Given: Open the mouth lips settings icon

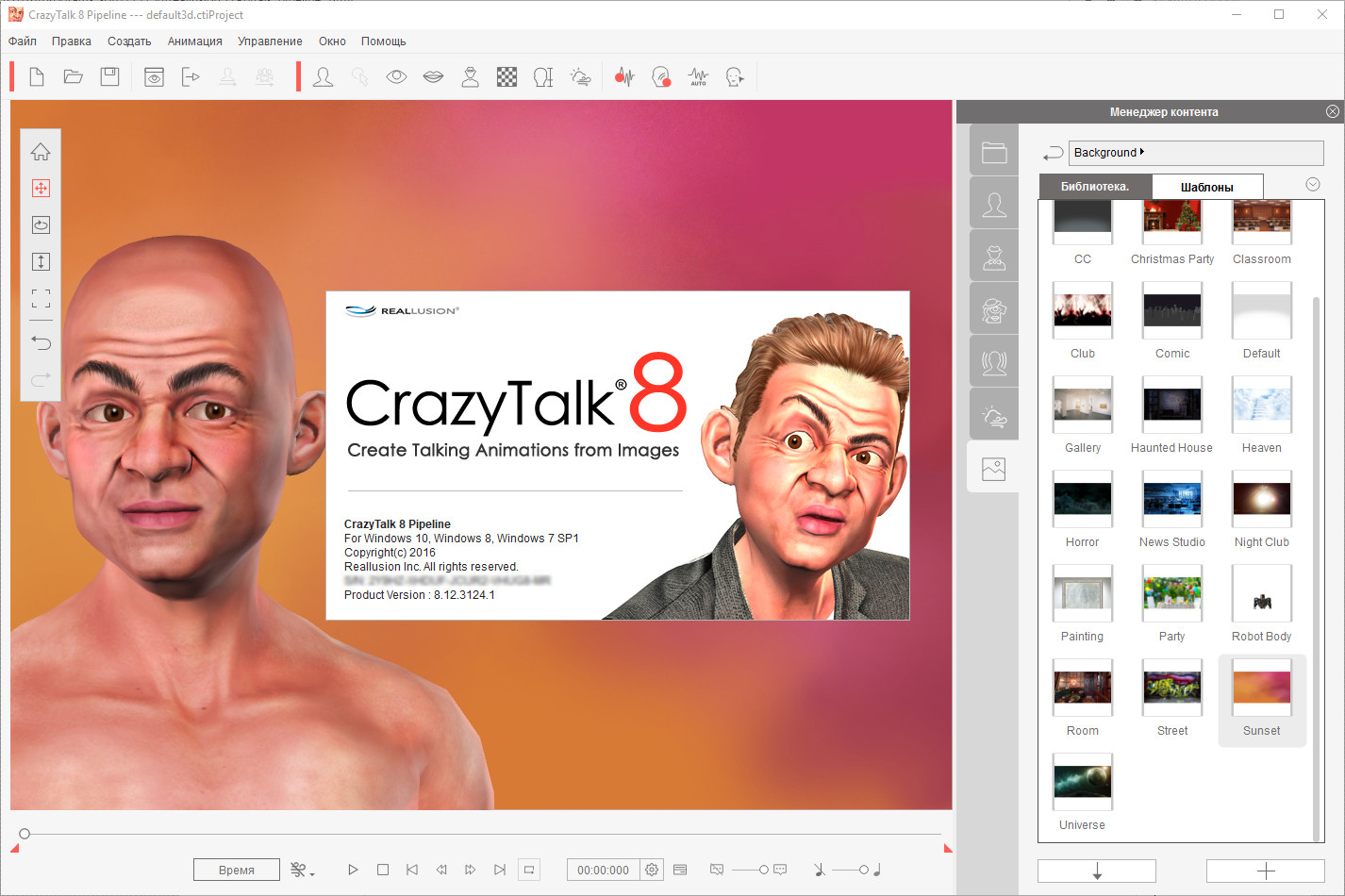Looking at the screenshot, I should 433,76.
